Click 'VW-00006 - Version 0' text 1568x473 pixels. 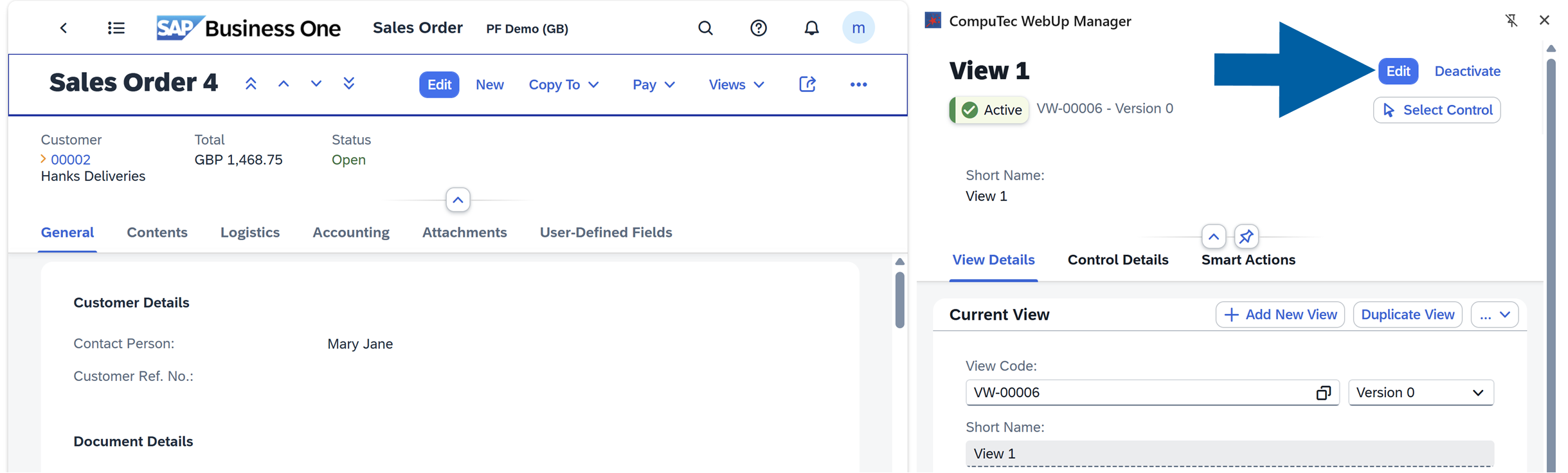click(x=1105, y=108)
